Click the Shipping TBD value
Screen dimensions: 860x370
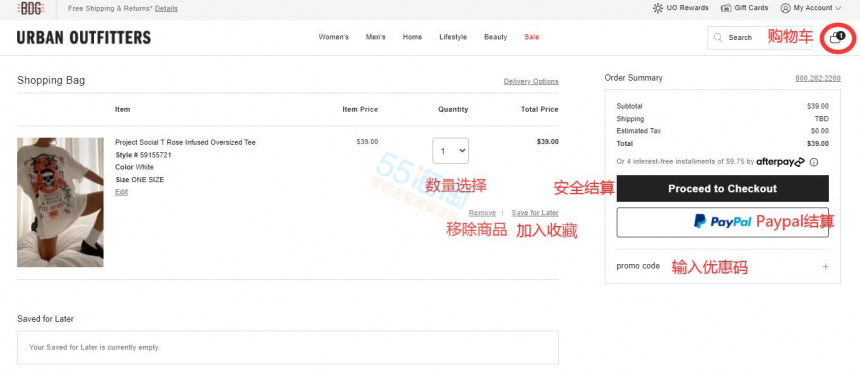[x=822, y=119]
